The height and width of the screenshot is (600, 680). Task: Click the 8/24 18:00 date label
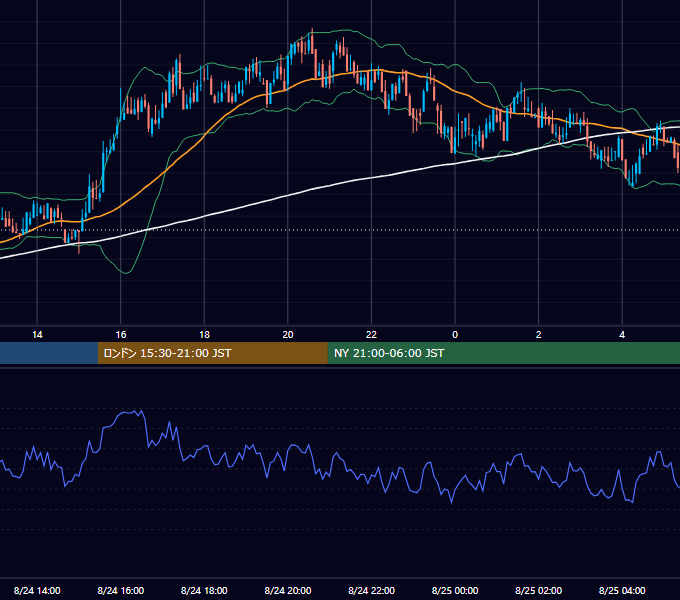coord(204,590)
